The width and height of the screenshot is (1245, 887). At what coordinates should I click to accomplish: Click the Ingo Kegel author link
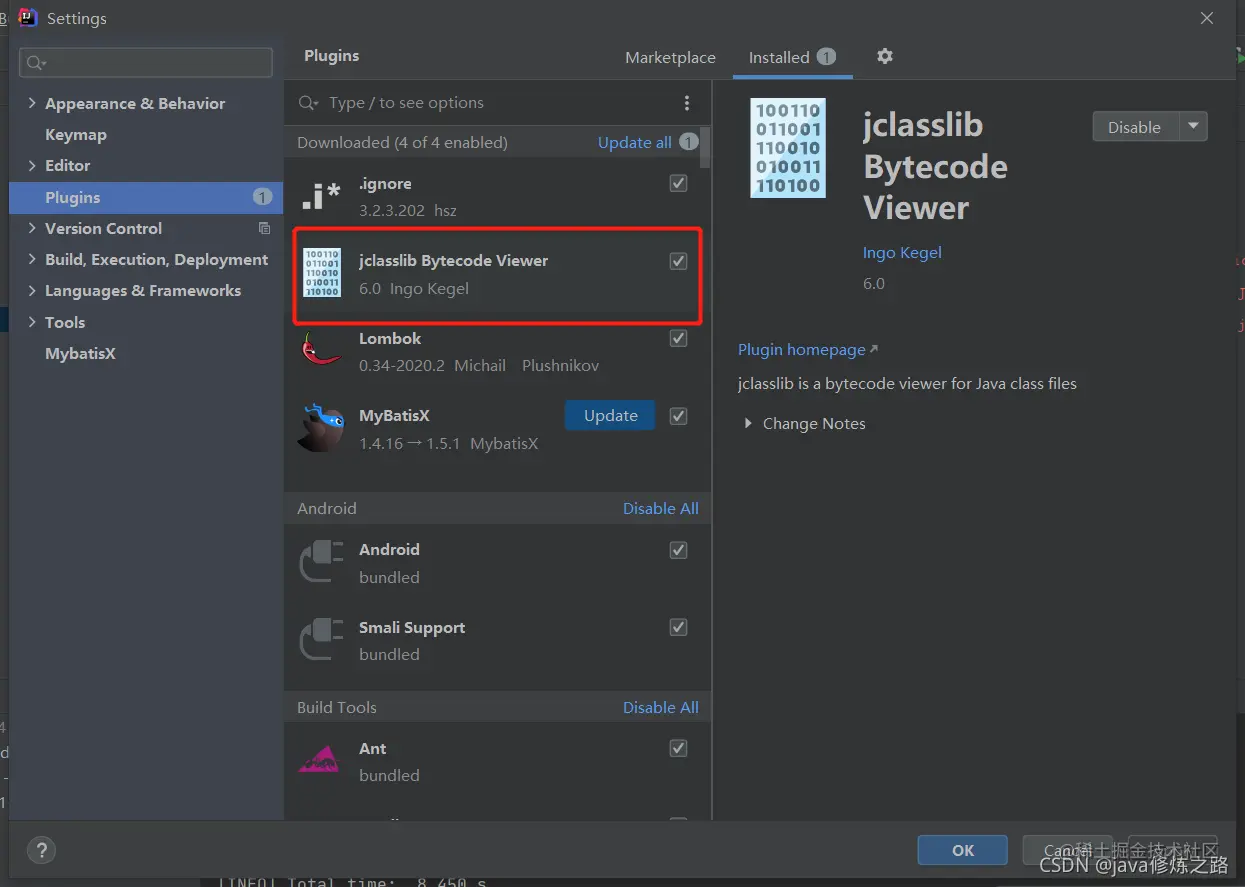point(902,252)
